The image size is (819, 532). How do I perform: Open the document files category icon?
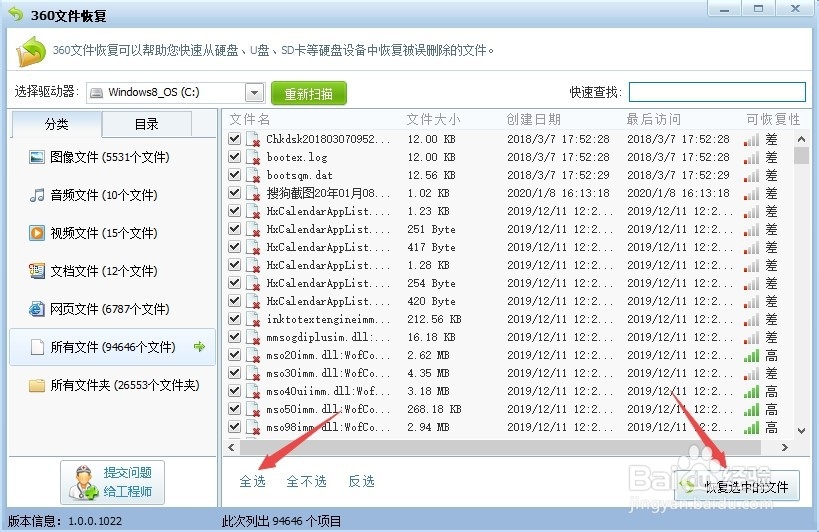pos(37,271)
